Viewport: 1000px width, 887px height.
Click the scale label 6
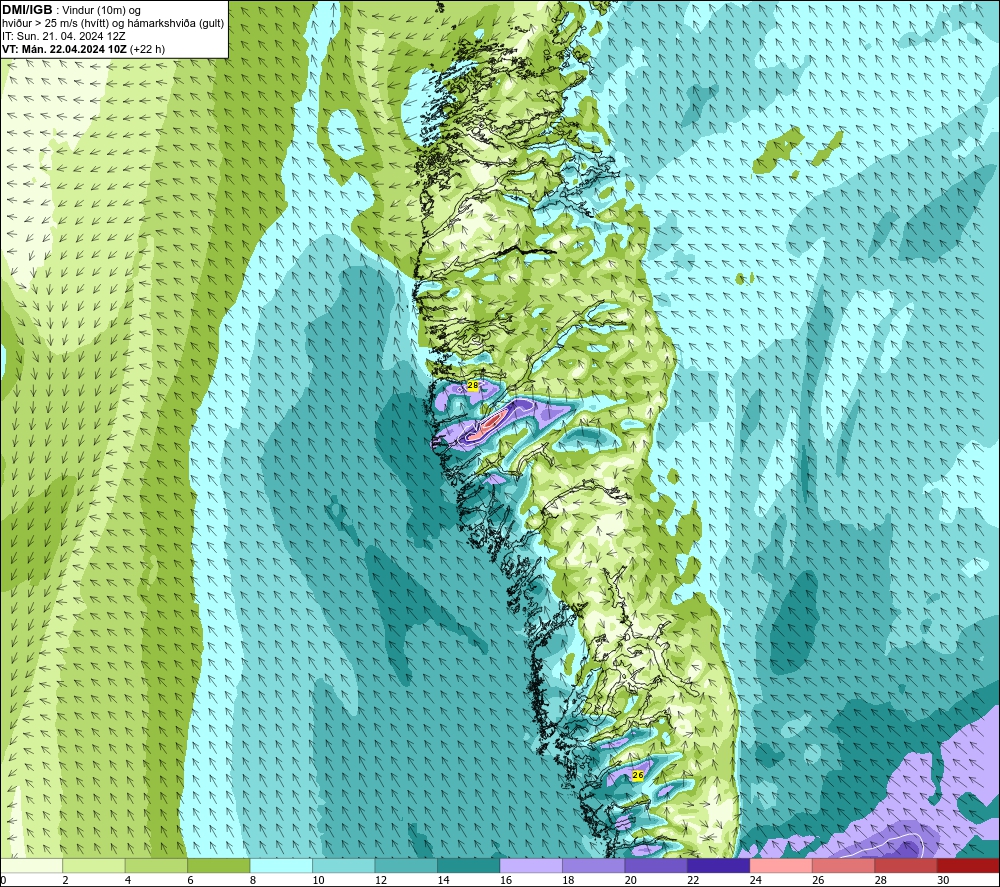[x=190, y=880]
